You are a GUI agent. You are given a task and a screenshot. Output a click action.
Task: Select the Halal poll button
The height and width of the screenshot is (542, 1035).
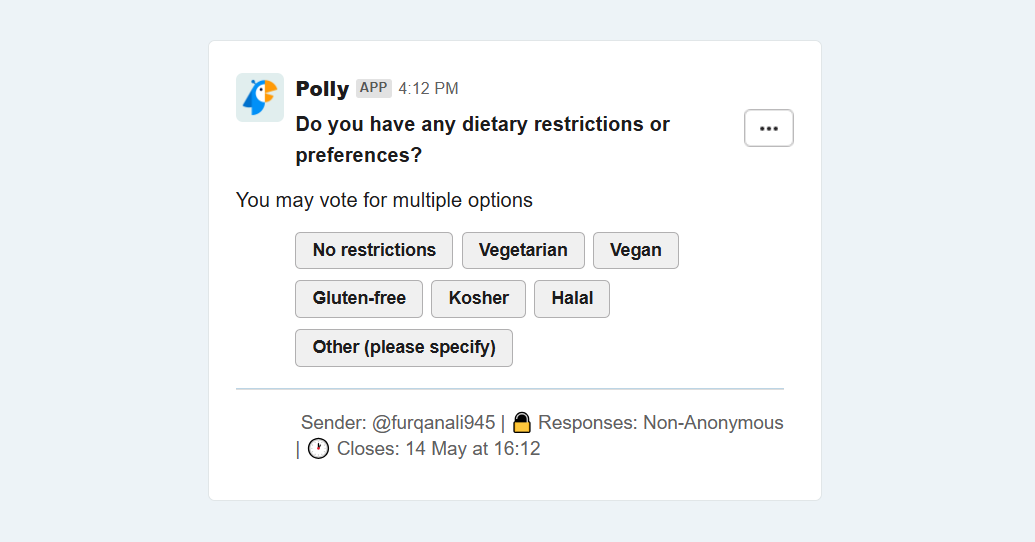(572, 298)
